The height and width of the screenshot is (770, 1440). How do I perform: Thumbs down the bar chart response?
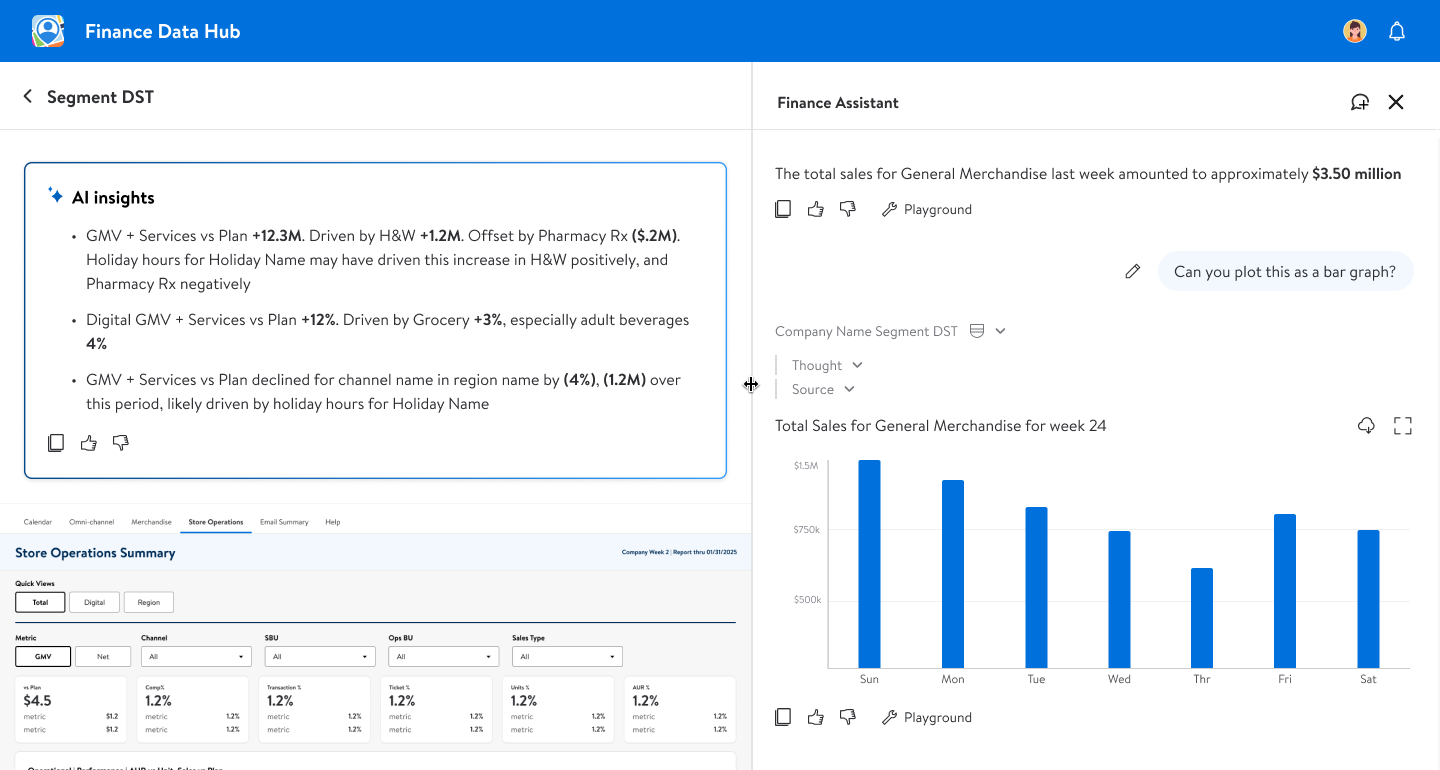pos(848,717)
